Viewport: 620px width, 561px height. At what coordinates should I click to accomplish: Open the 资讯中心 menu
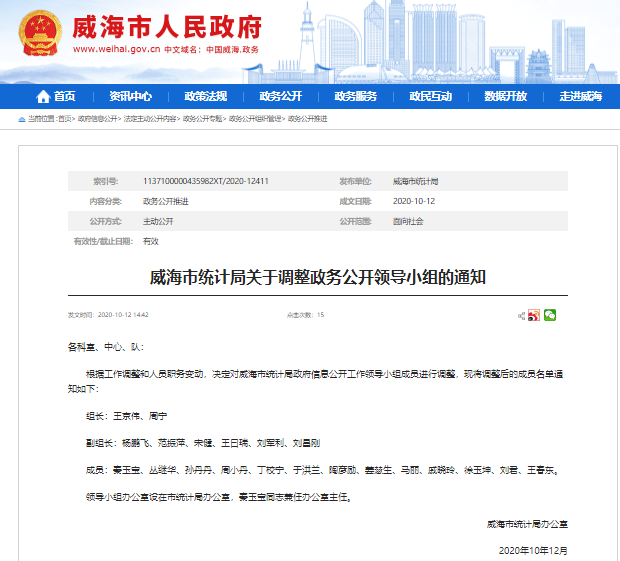[x=130, y=97]
